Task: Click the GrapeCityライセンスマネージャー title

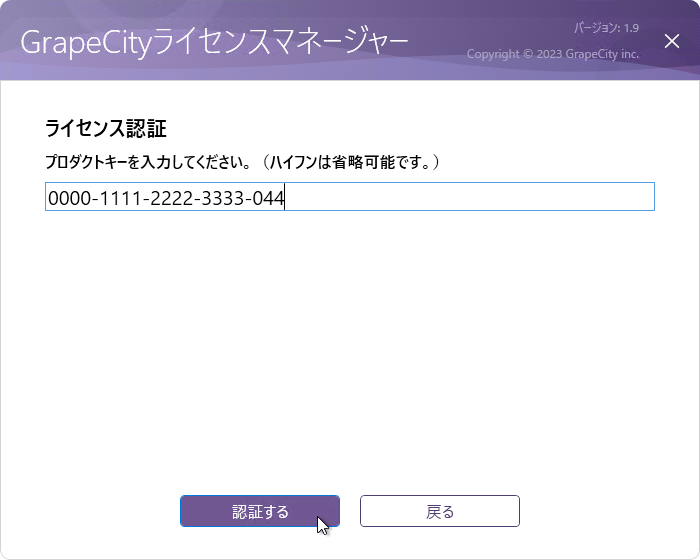Action: (x=214, y=42)
